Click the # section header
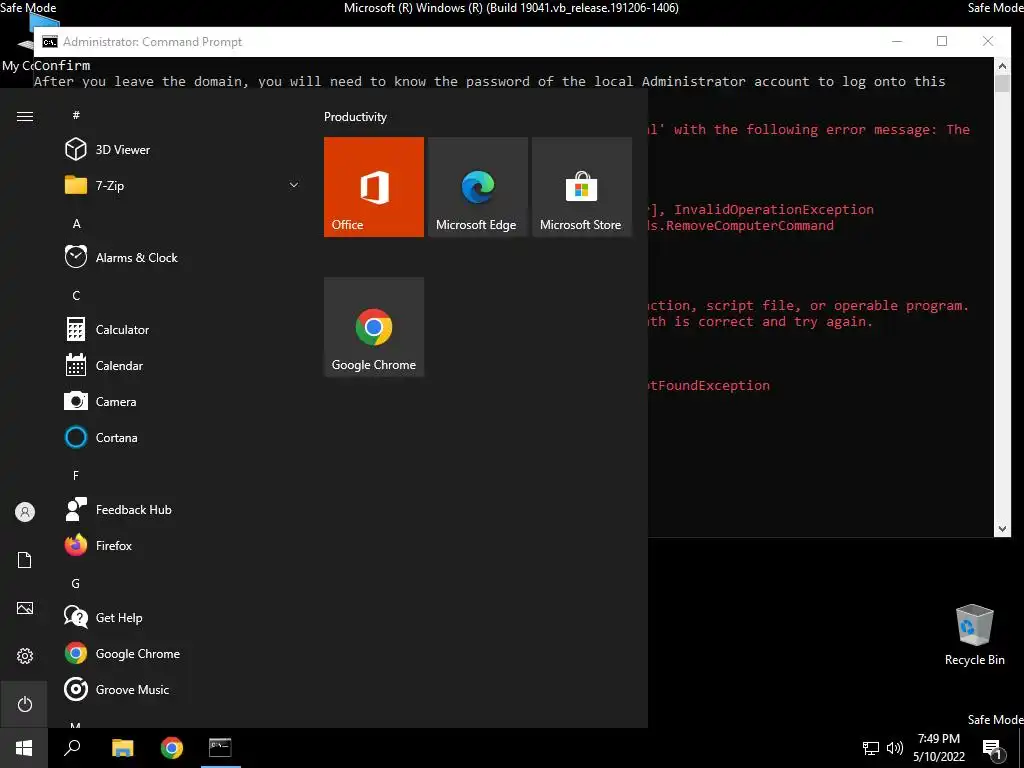 (x=76, y=115)
